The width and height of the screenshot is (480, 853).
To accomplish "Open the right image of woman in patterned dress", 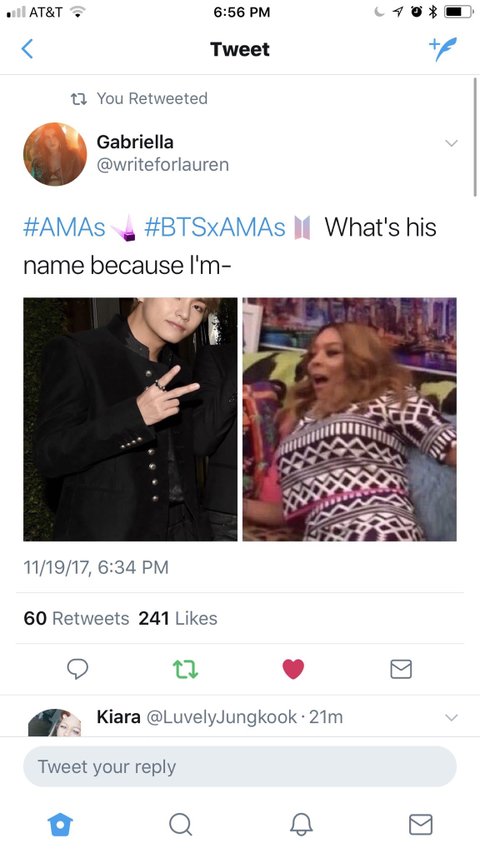I will coord(349,419).
